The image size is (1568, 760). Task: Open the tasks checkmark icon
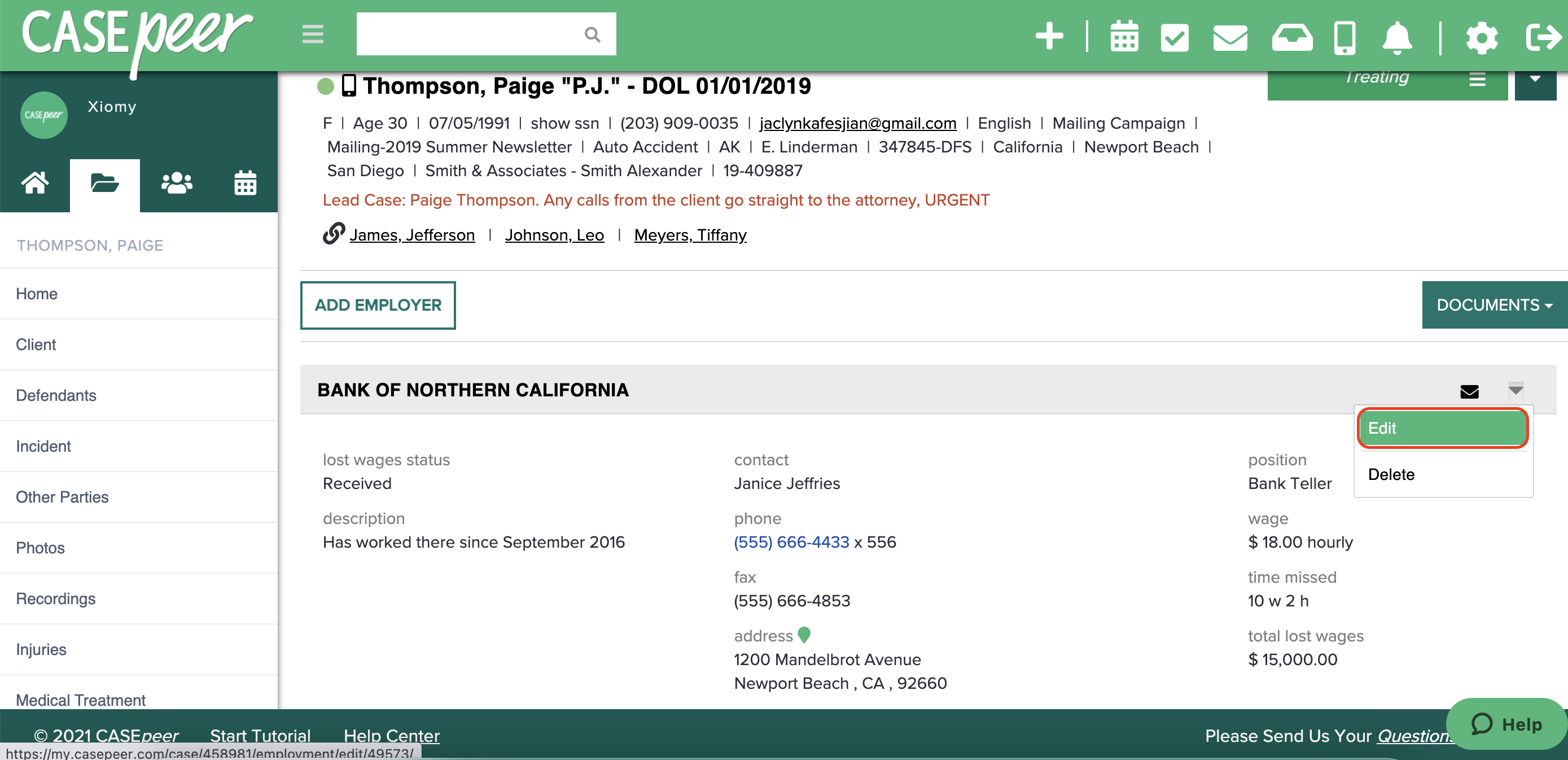point(1175,36)
